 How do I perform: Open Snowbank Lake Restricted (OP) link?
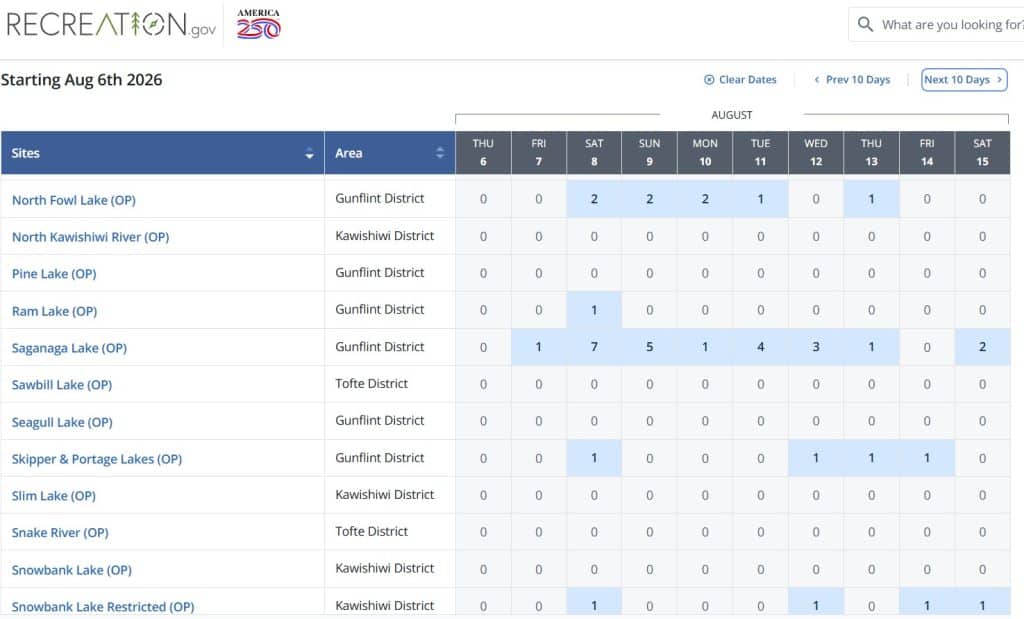point(103,606)
